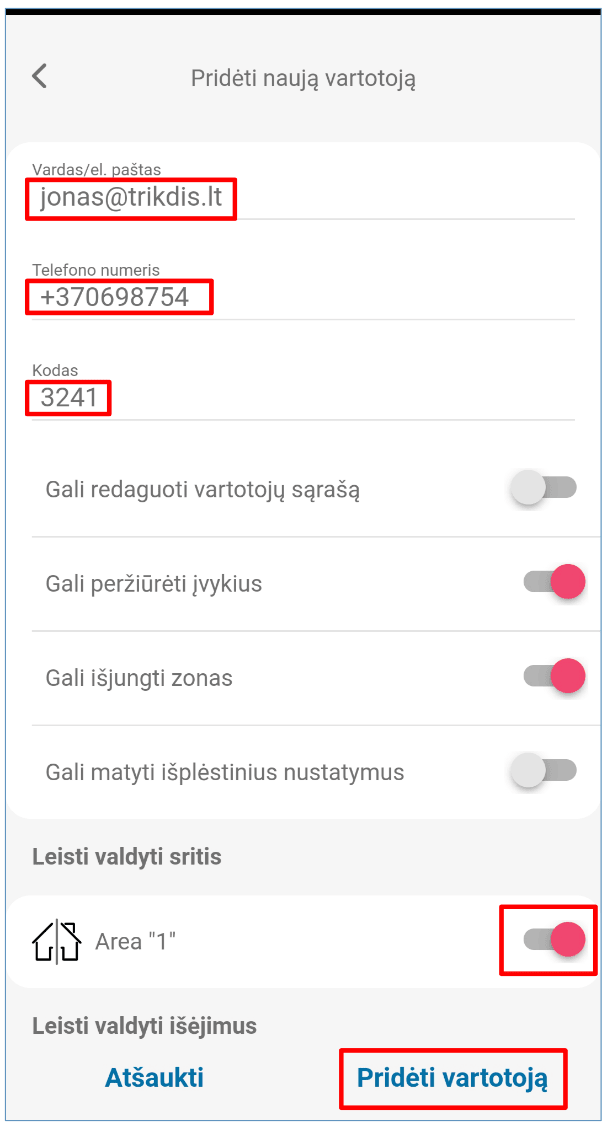Toggle off the Area "1" control switch

coord(554,940)
